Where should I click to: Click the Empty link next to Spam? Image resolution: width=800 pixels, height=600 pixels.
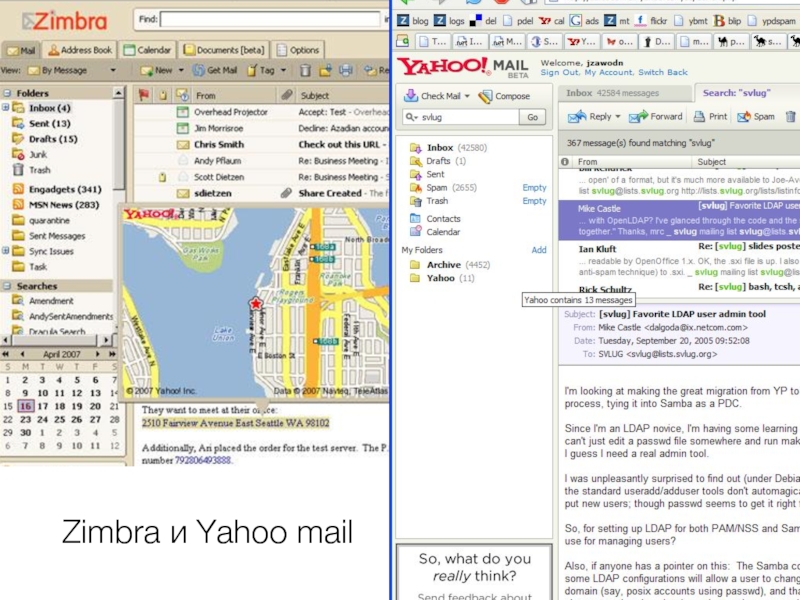[534, 188]
